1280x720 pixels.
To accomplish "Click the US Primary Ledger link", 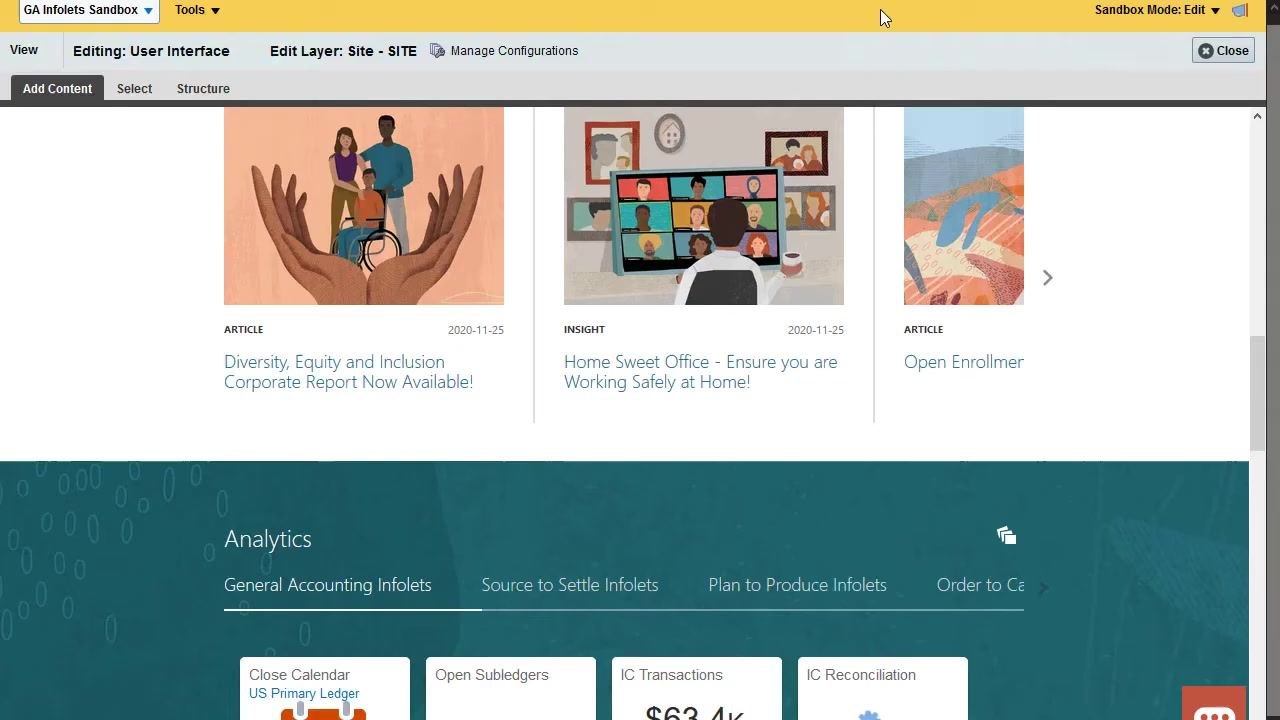I will tap(304, 694).
